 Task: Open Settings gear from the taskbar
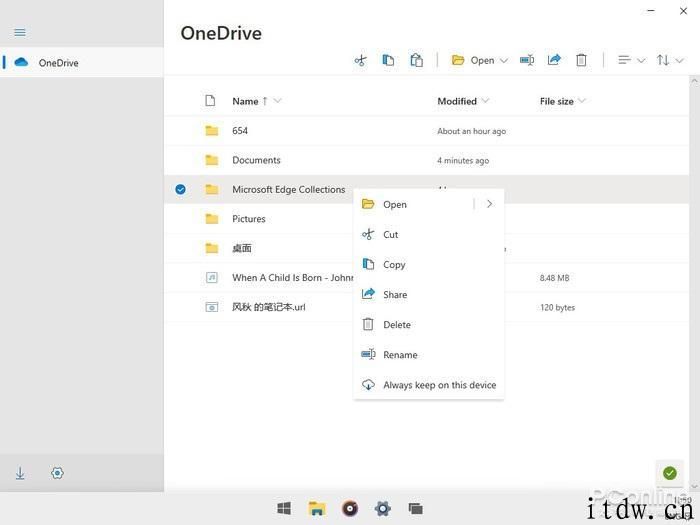[x=383, y=508]
